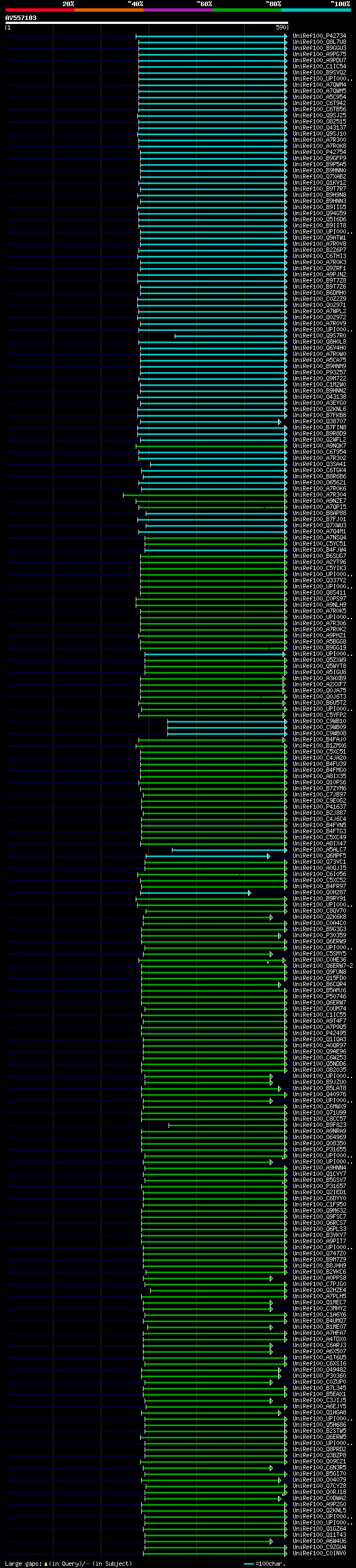Select label UniRef100_Q8S411
Viewport: 356px width, 1568px height.
point(319,592)
